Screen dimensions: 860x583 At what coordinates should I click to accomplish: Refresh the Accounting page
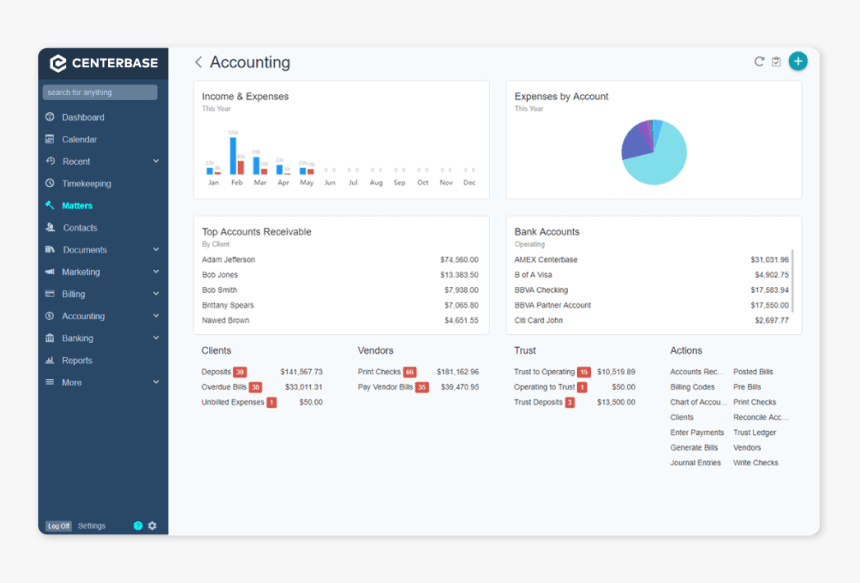pyautogui.click(x=759, y=61)
